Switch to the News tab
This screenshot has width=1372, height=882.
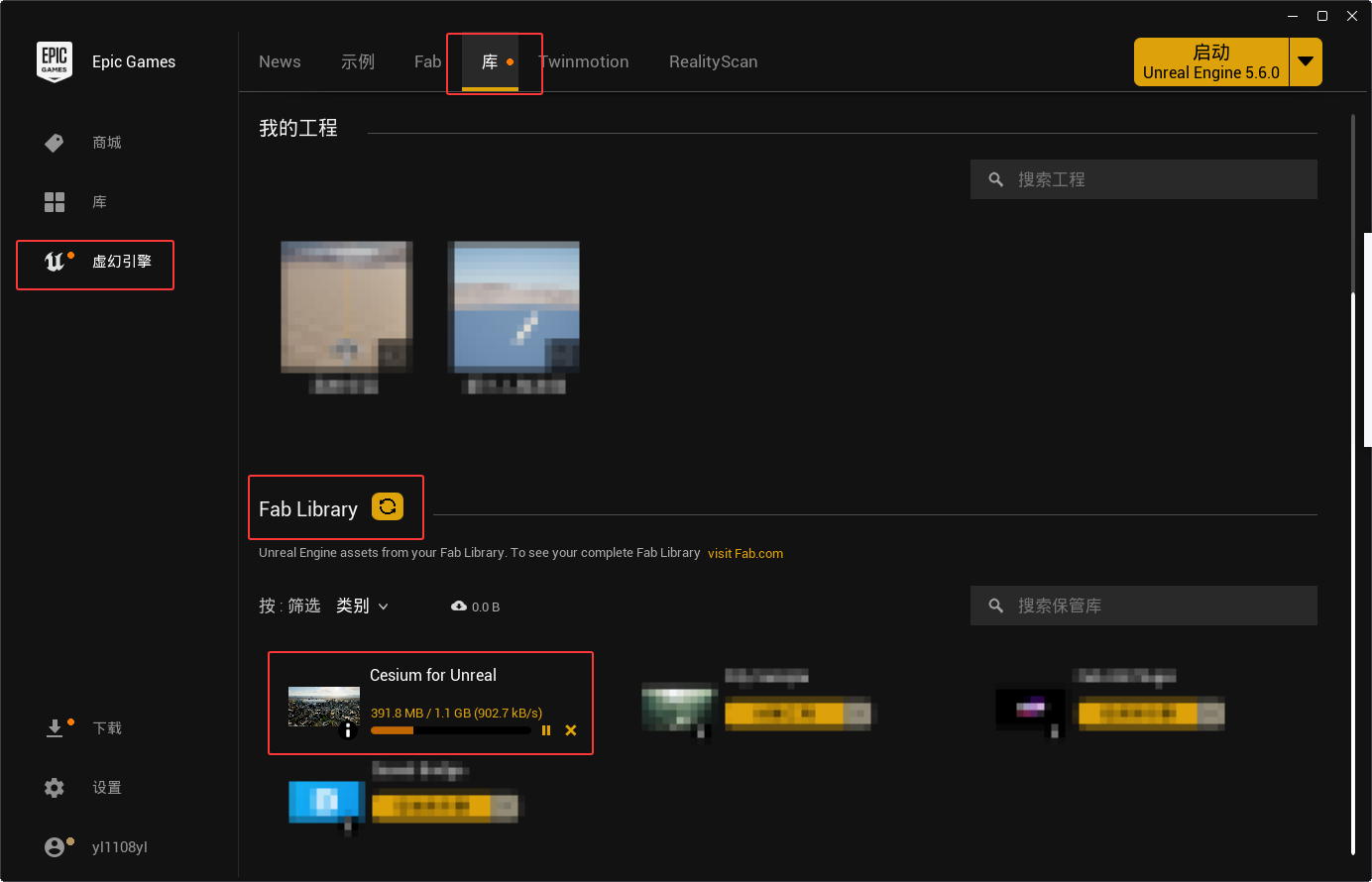280,61
